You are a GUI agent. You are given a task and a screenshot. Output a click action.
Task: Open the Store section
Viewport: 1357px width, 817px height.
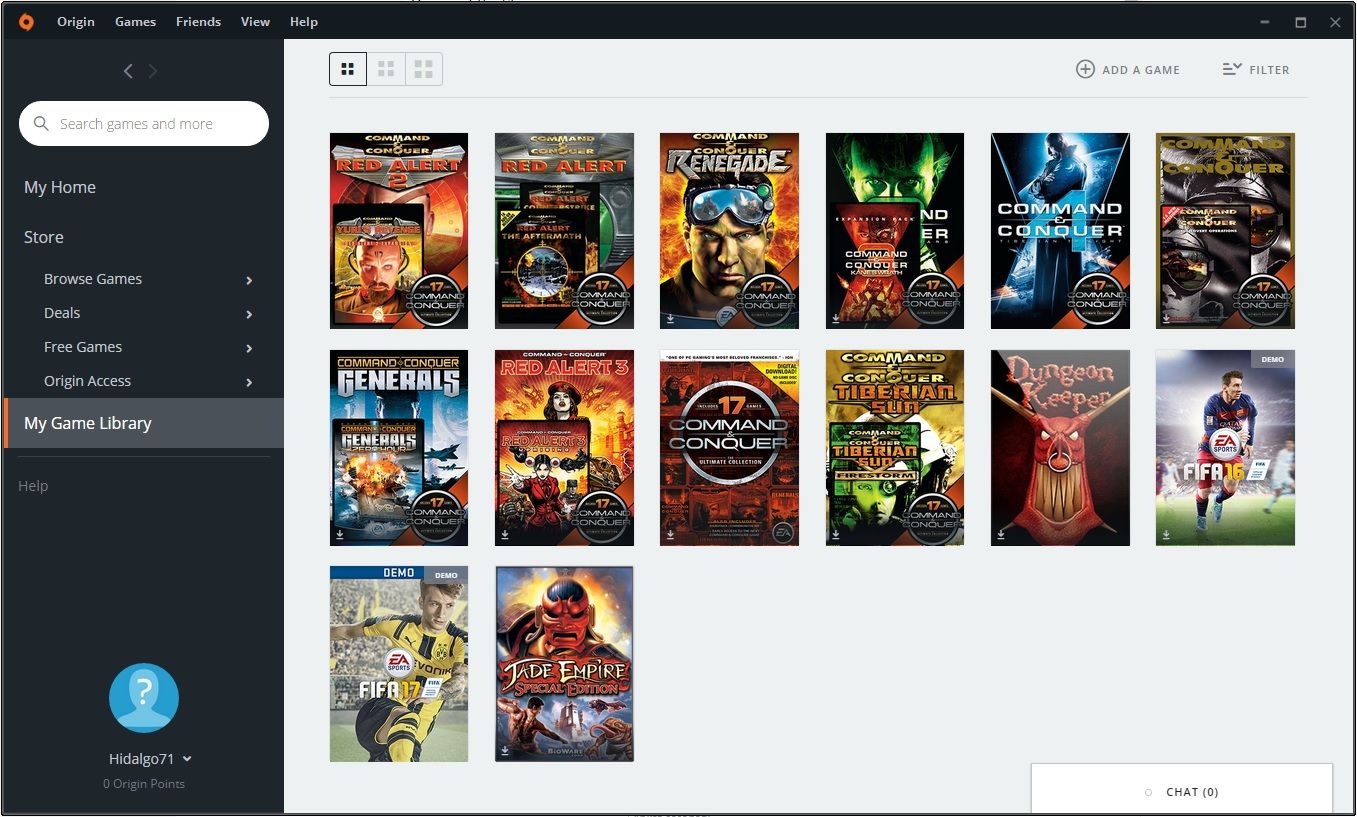(x=44, y=237)
